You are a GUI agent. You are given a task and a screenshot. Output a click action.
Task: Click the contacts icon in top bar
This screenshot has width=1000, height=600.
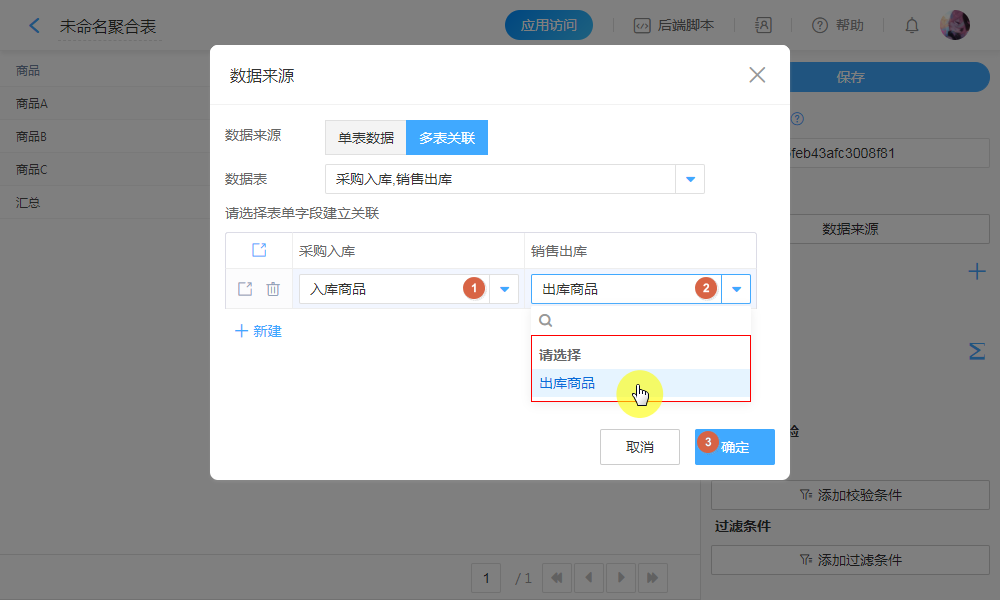click(x=763, y=26)
